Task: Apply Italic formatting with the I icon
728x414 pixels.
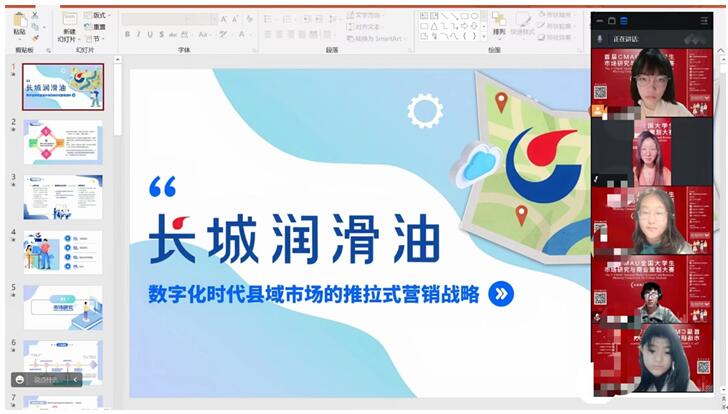Action: click(138, 34)
